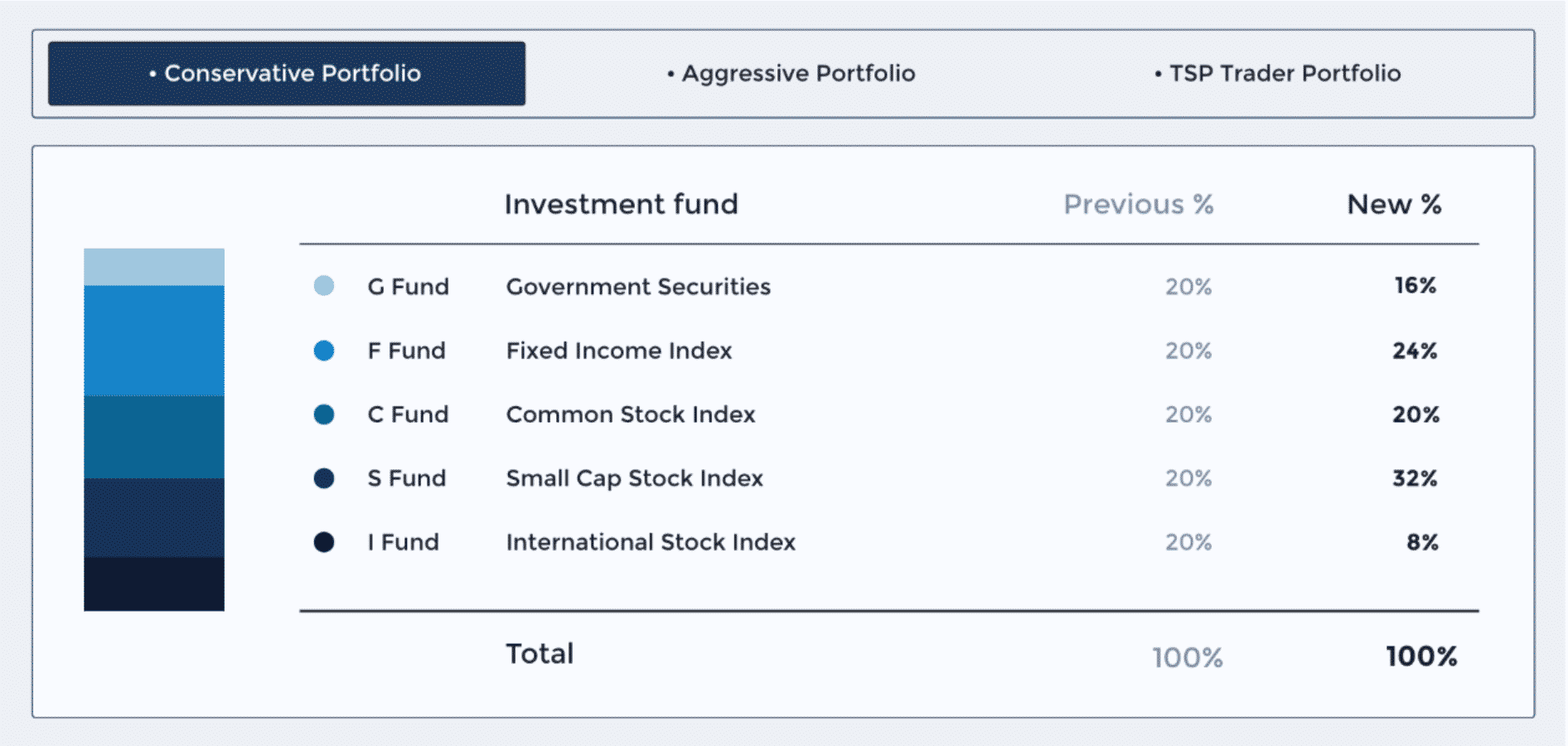Click the I Fund darkest dot
This screenshot has width=1568, height=746.
coord(324,542)
